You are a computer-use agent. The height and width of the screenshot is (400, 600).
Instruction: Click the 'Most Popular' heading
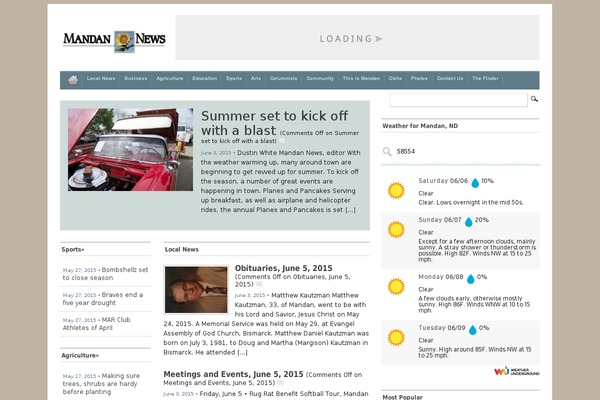[x=403, y=397]
